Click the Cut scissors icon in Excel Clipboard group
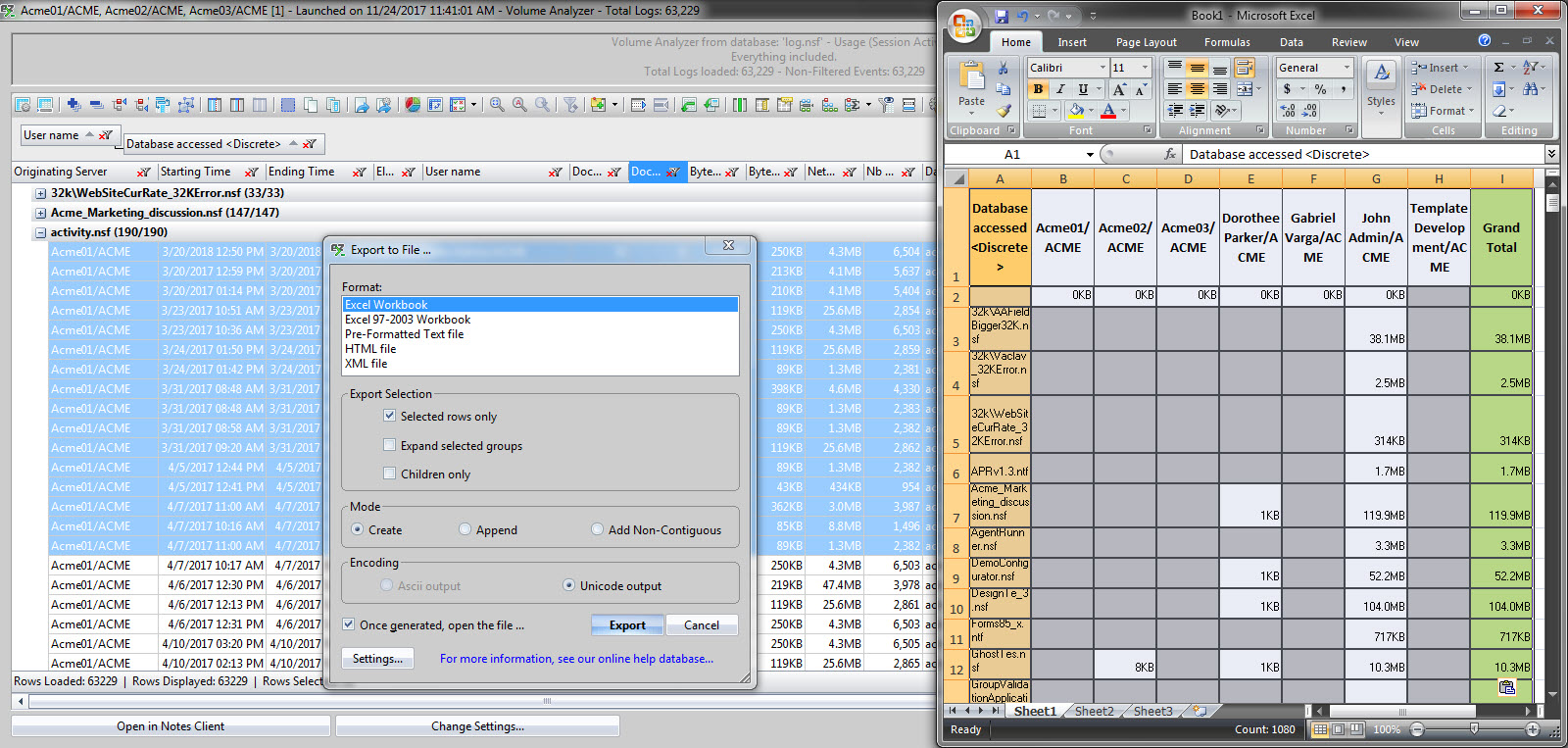This screenshot has height=748, width=1568. [1003, 68]
